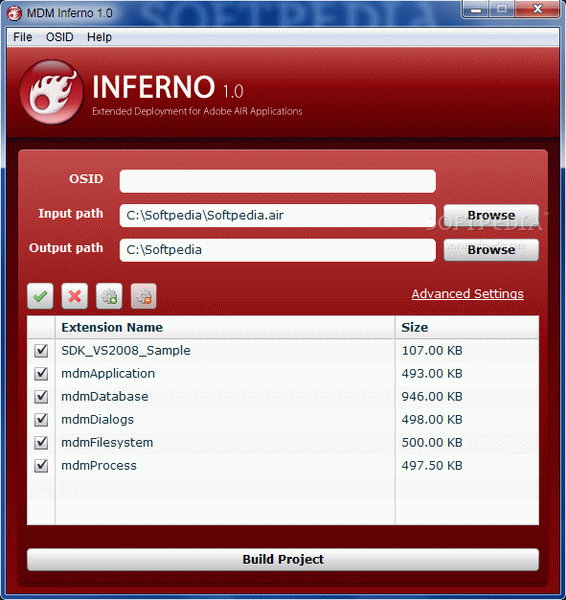Sort by the Extension Name column header
Image resolution: width=566 pixels, height=600 pixels.
point(225,328)
